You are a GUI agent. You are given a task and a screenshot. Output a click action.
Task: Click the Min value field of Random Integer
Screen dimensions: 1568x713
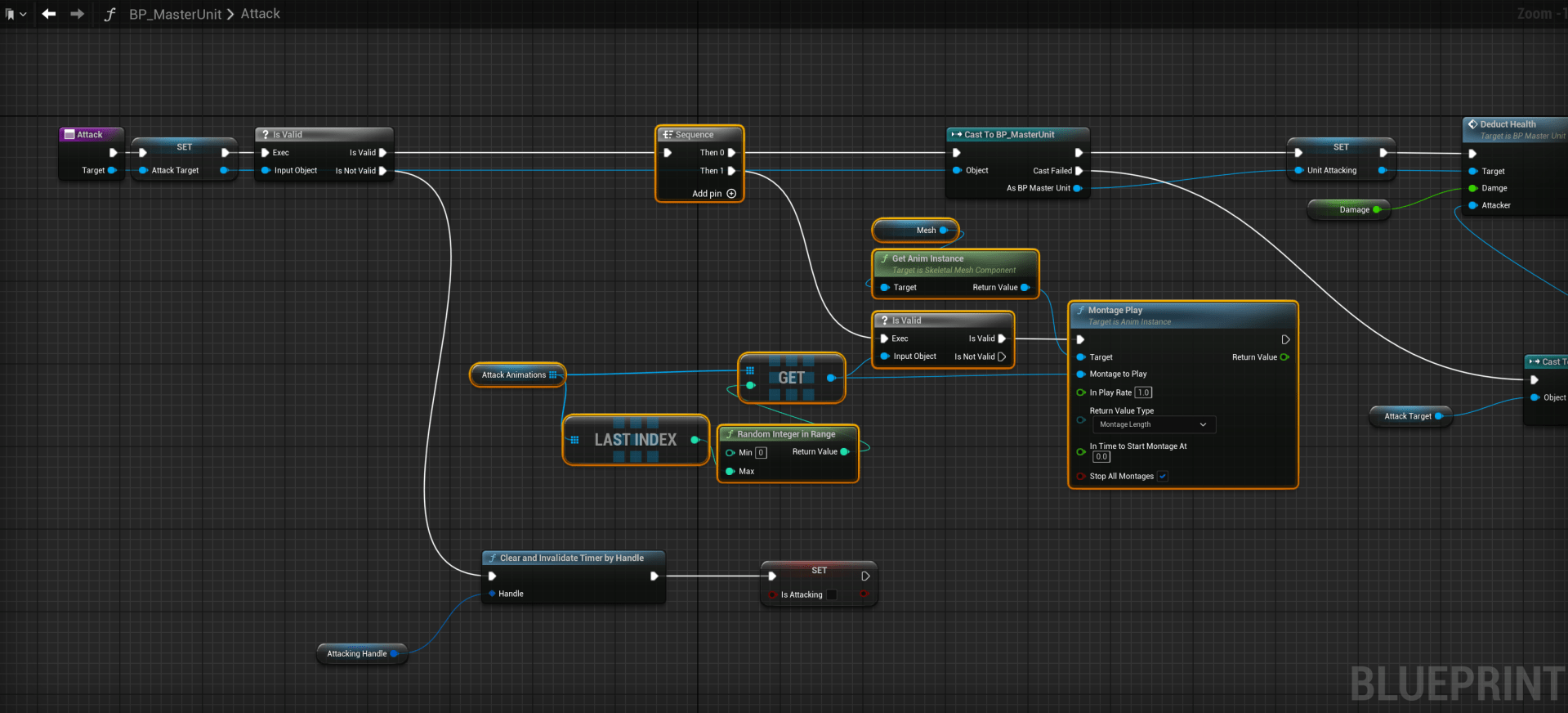(x=761, y=453)
